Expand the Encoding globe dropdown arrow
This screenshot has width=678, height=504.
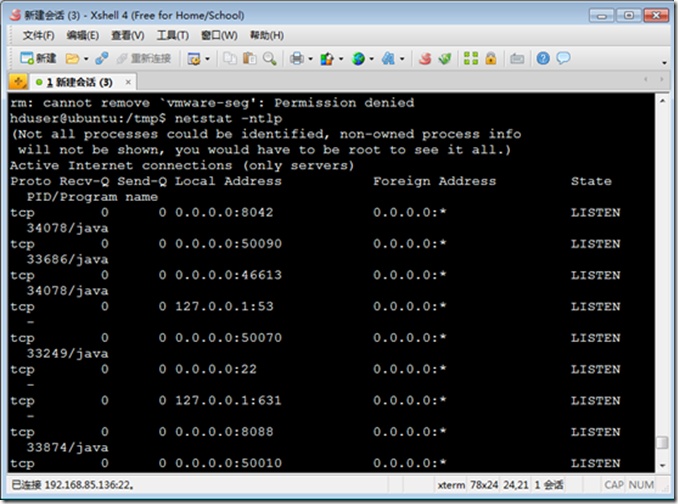pyautogui.click(x=372, y=59)
